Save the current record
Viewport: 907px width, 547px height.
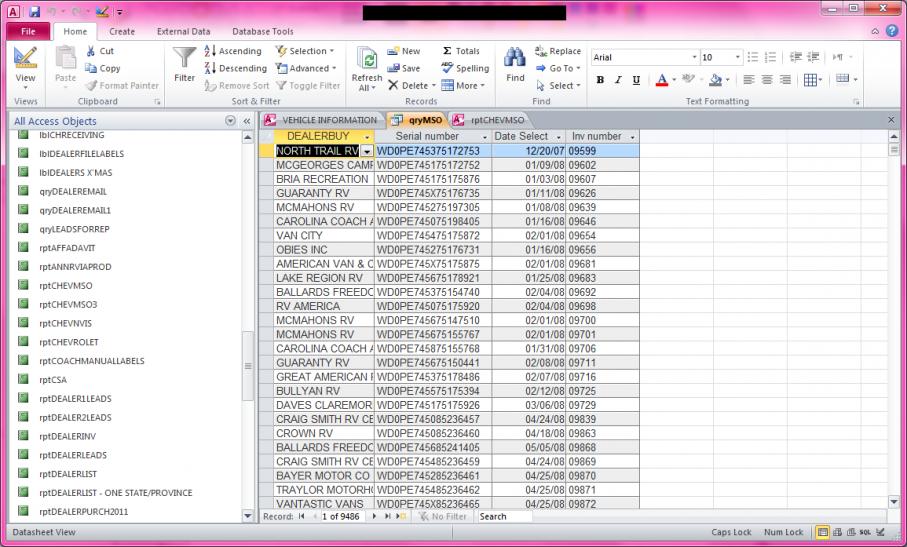pyautogui.click(x=404, y=68)
